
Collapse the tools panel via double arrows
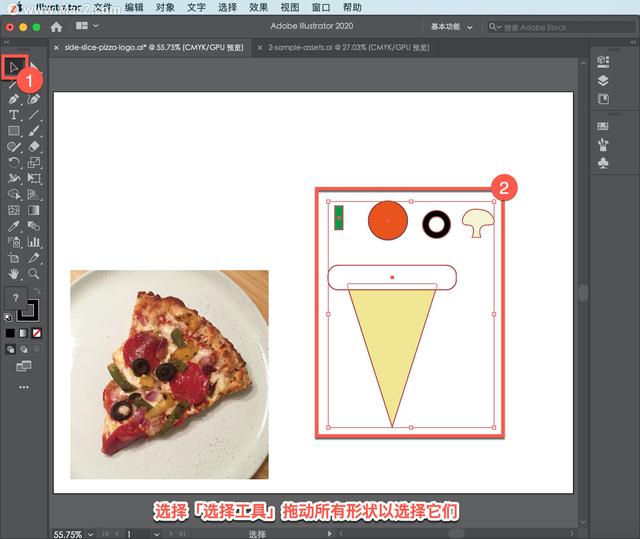[6, 42]
